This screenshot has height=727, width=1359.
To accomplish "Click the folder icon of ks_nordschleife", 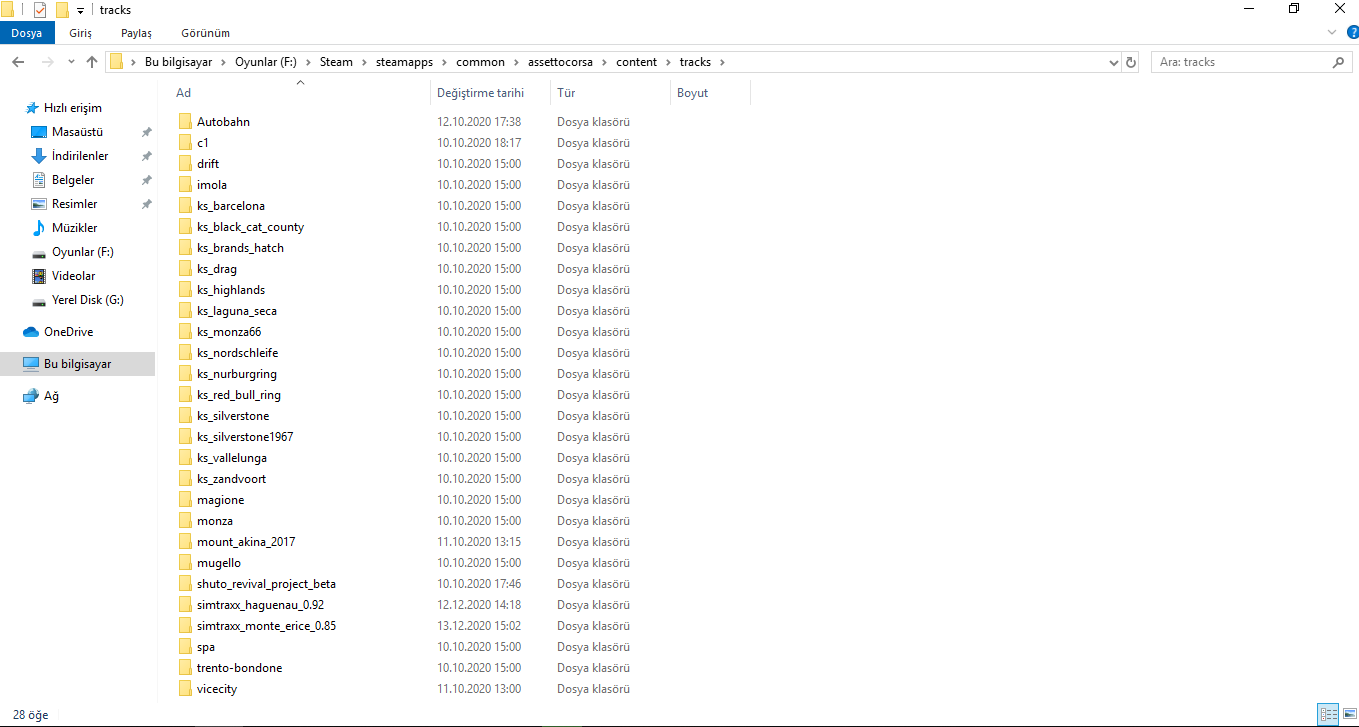I will (x=185, y=353).
